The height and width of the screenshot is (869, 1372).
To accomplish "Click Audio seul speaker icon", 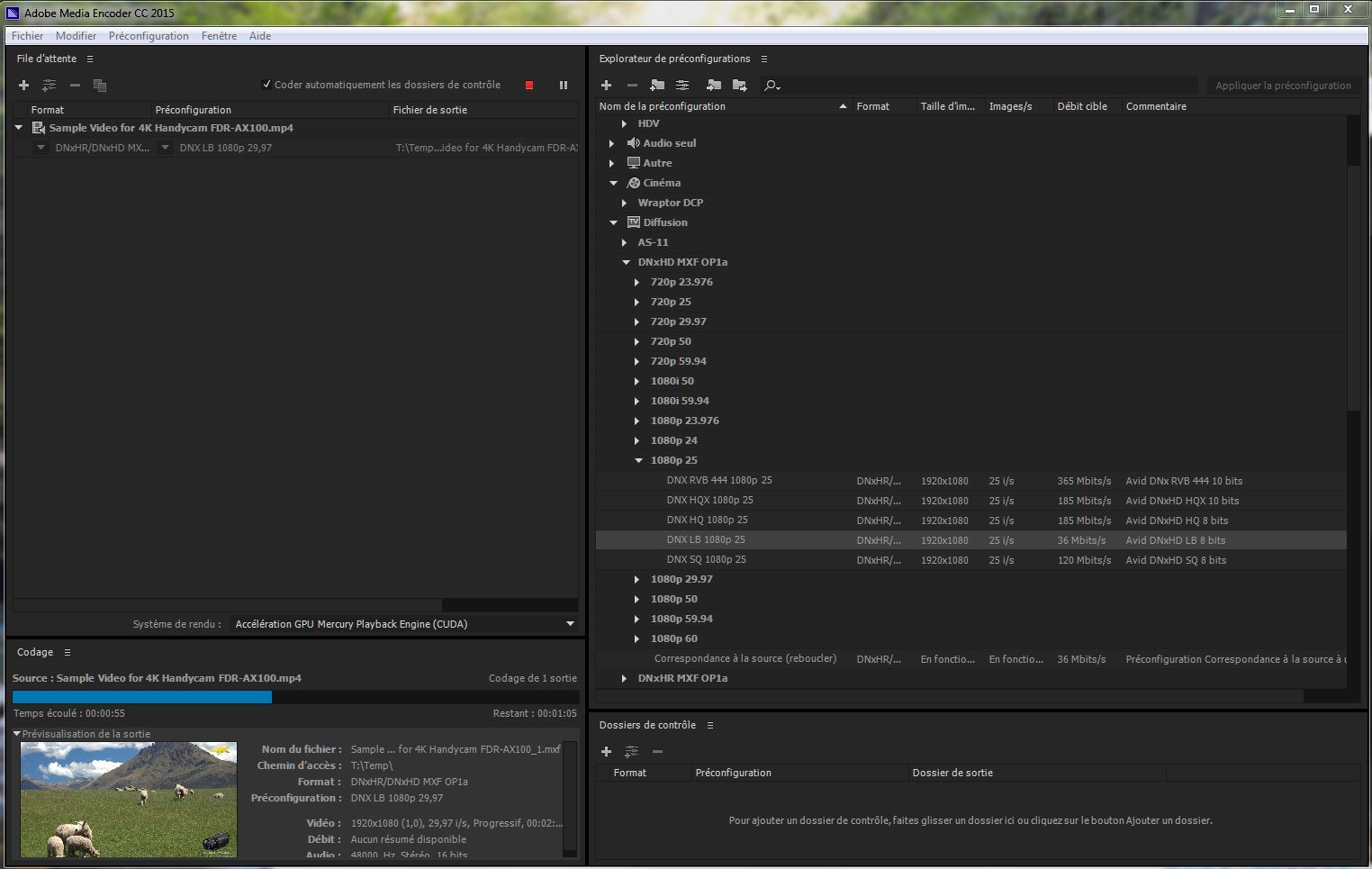I will (634, 143).
